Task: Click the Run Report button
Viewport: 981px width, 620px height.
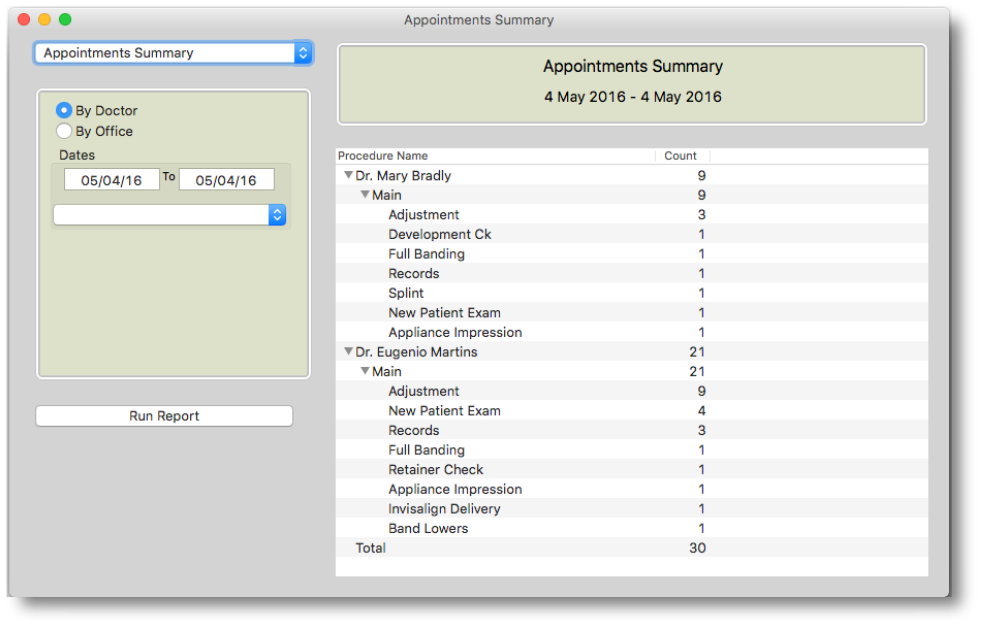Action: (x=164, y=416)
